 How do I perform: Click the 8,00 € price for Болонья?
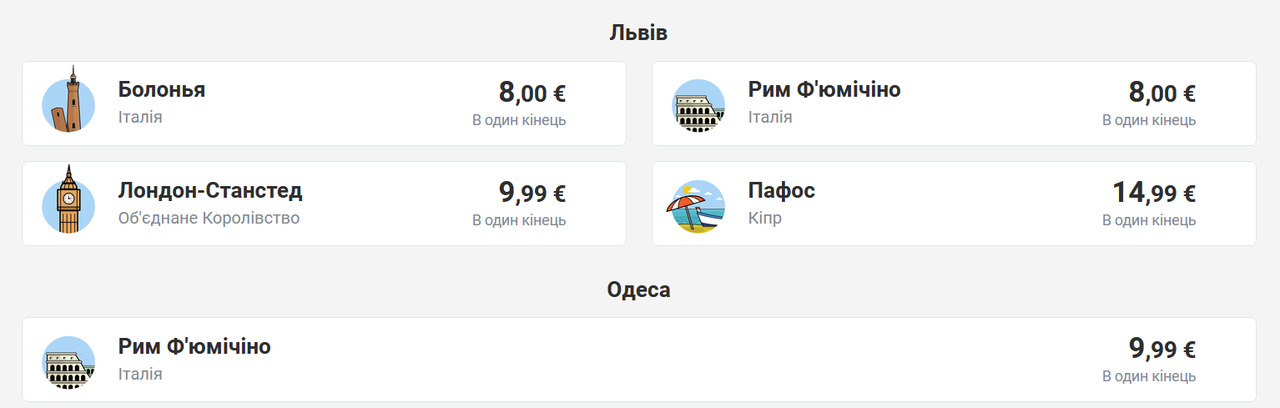pyautogui.click(x=532, y=93)
